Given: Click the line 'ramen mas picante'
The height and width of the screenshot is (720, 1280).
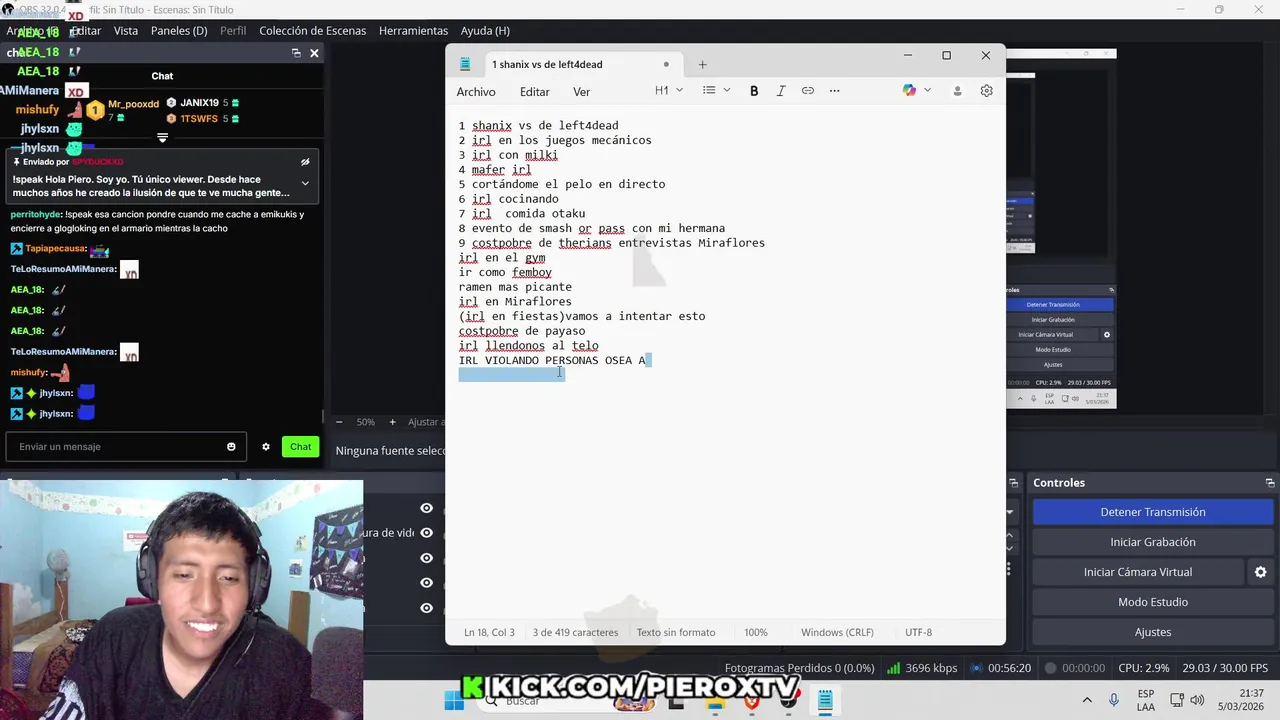Looking at the screenshot, I should coord(515,287).
